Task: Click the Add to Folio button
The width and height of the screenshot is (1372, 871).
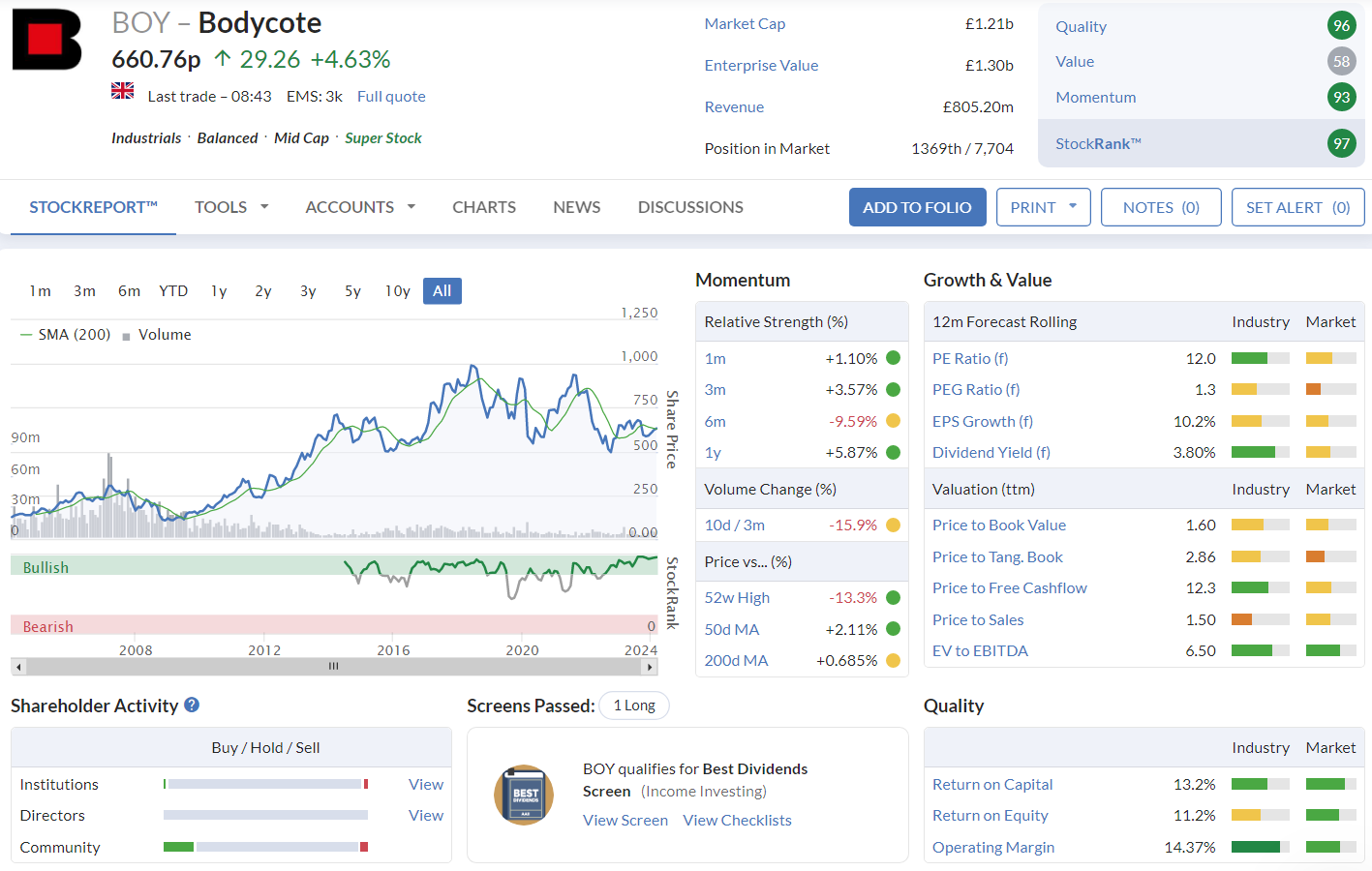Action: click(917, 207)
